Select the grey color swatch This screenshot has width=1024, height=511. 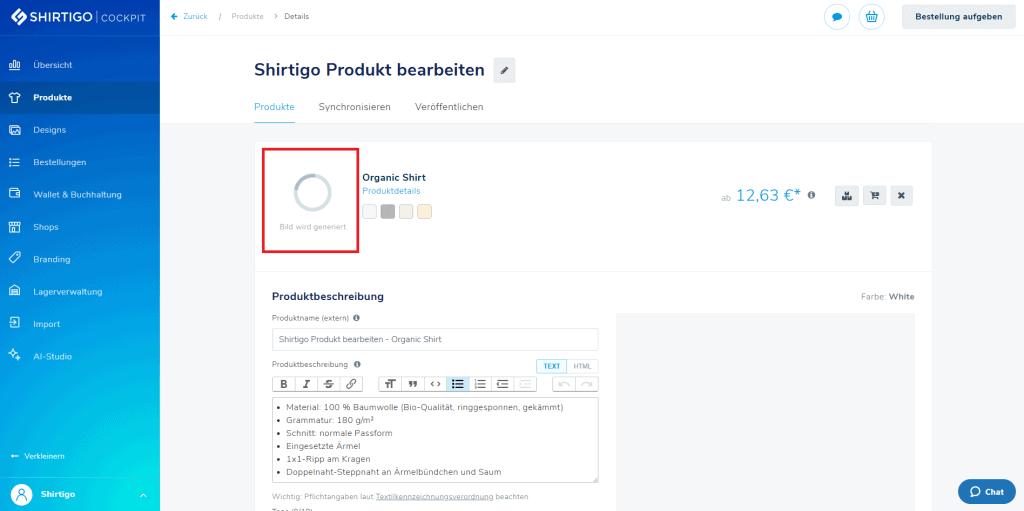click(x=388, y=212)
